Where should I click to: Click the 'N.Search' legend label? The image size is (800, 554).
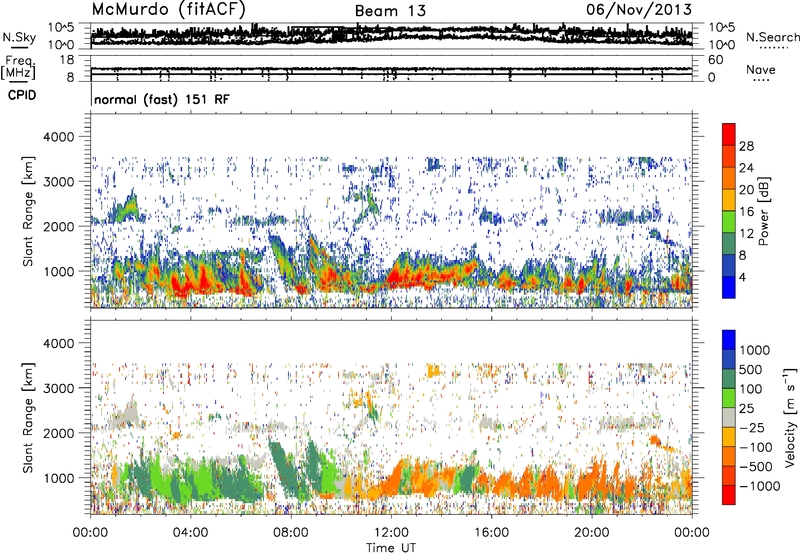[x=772, y=37]
